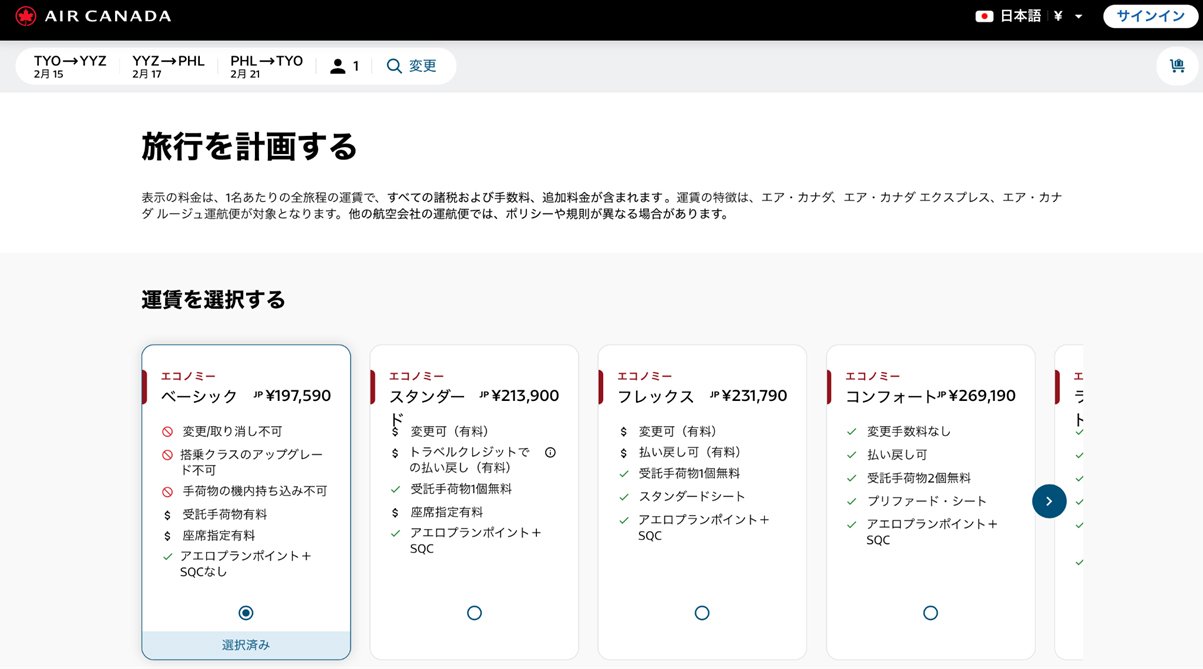Select the ベーシック fare radio button

point(246,613)
